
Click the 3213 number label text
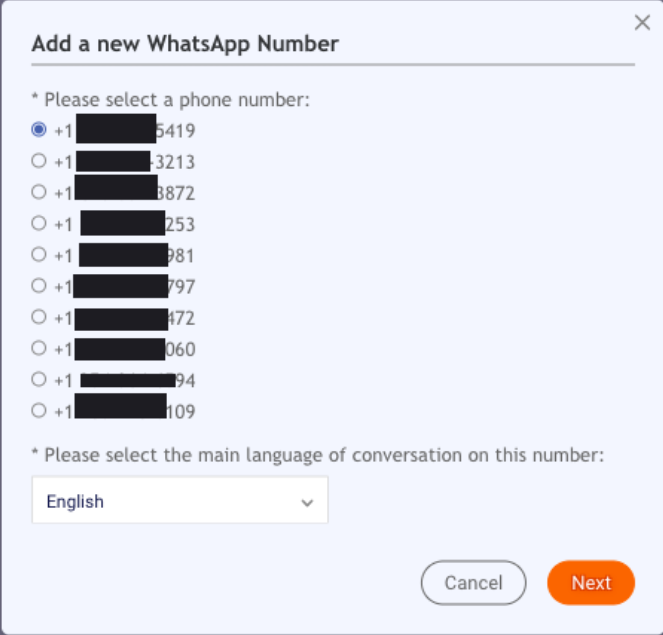(x=125, y=162)
